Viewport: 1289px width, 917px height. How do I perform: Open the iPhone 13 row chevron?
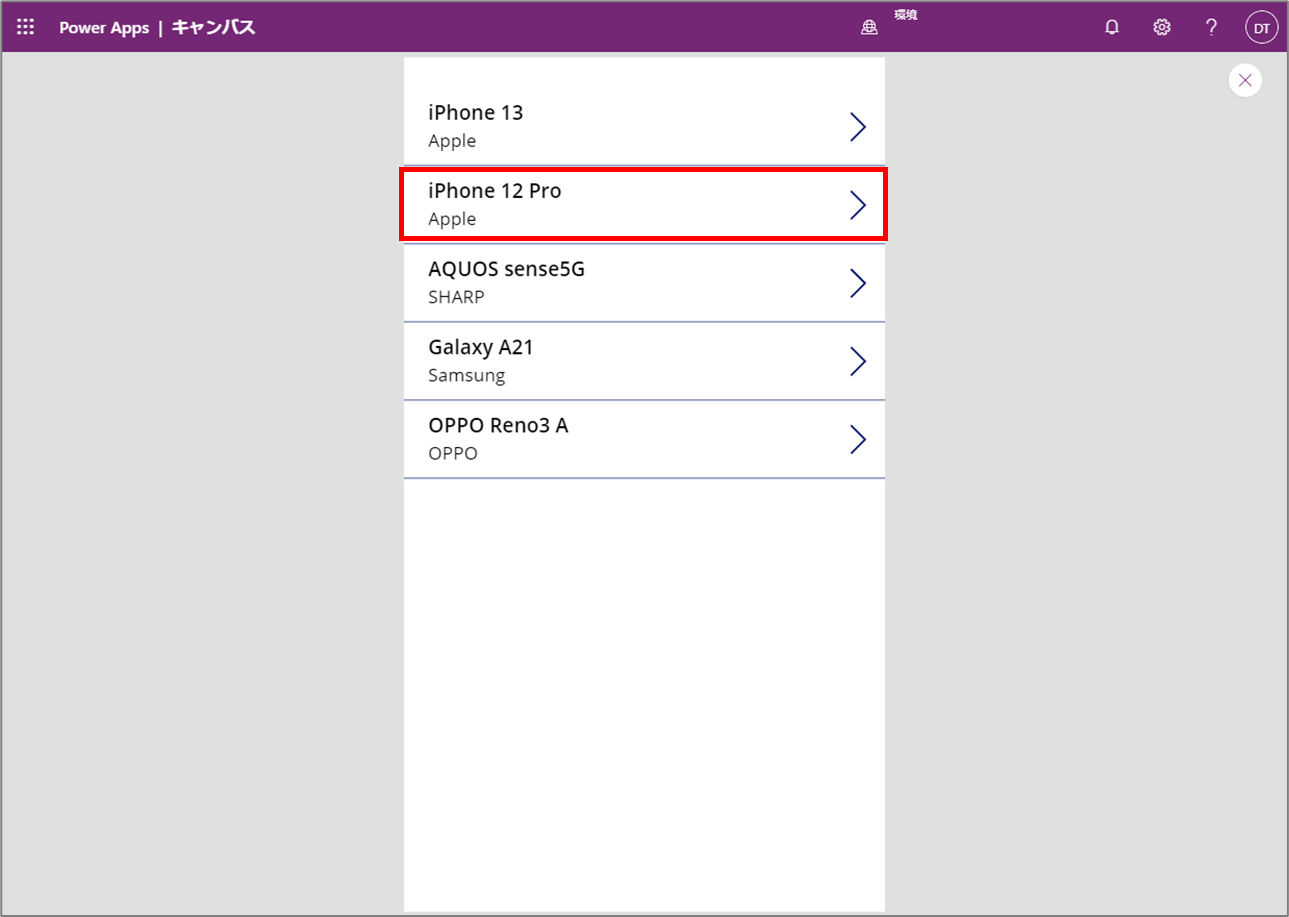[x=857, y=127]
